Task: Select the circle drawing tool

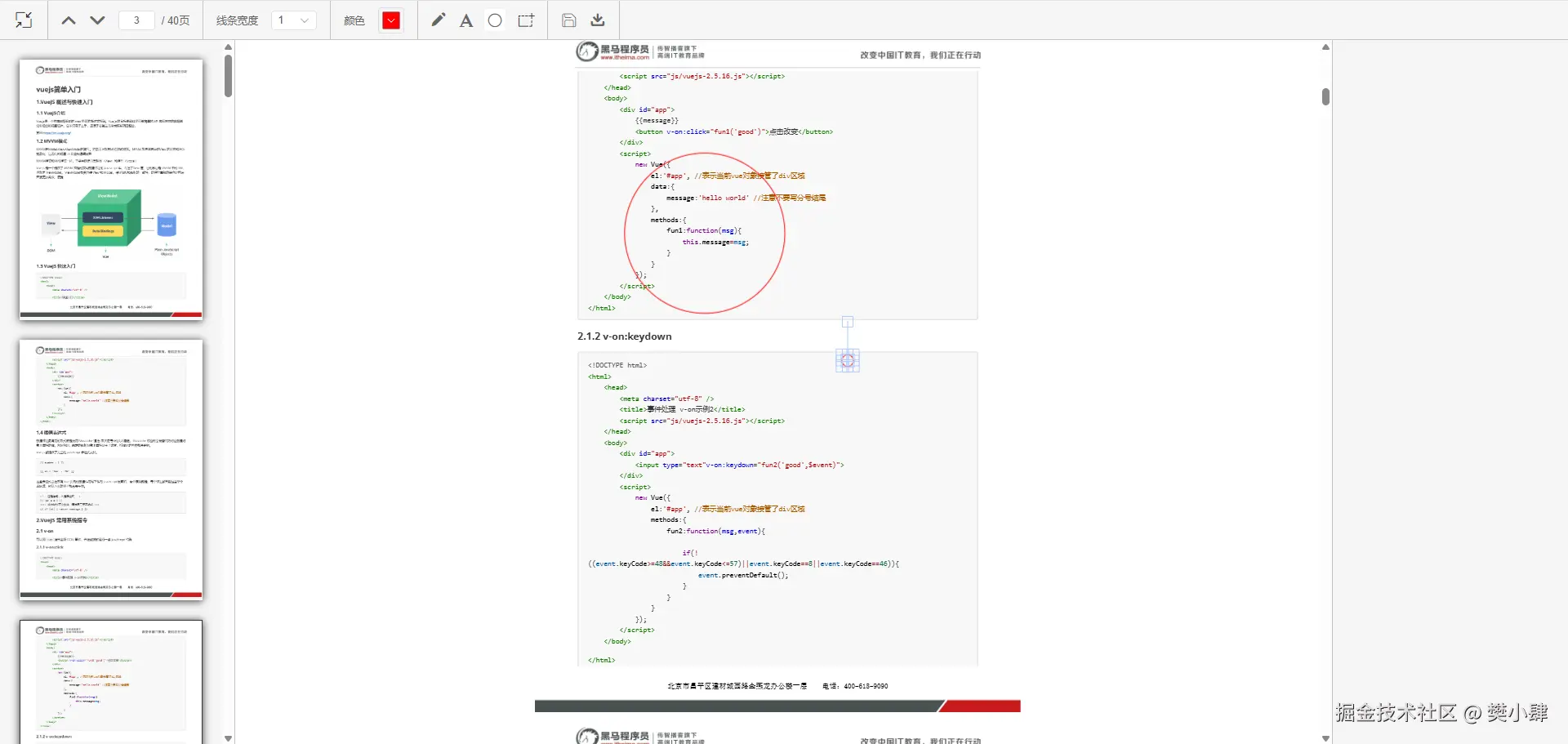Action: pos(495,20)
